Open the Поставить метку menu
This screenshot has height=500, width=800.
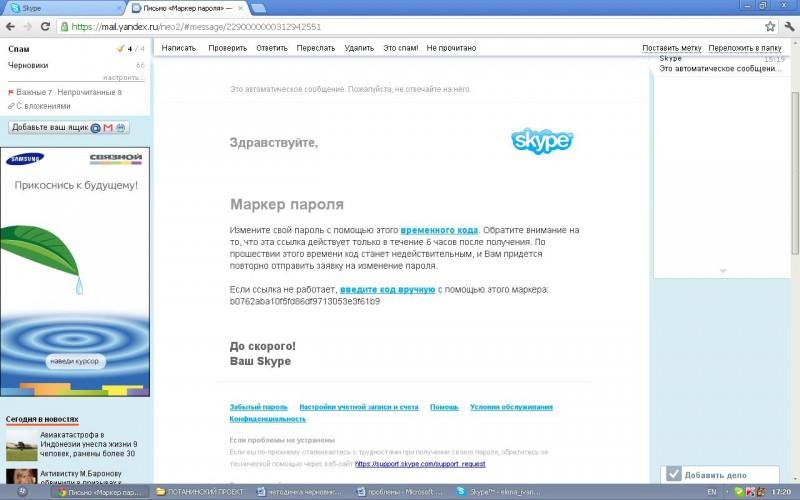pyautogui.click(x=672, y=48)
